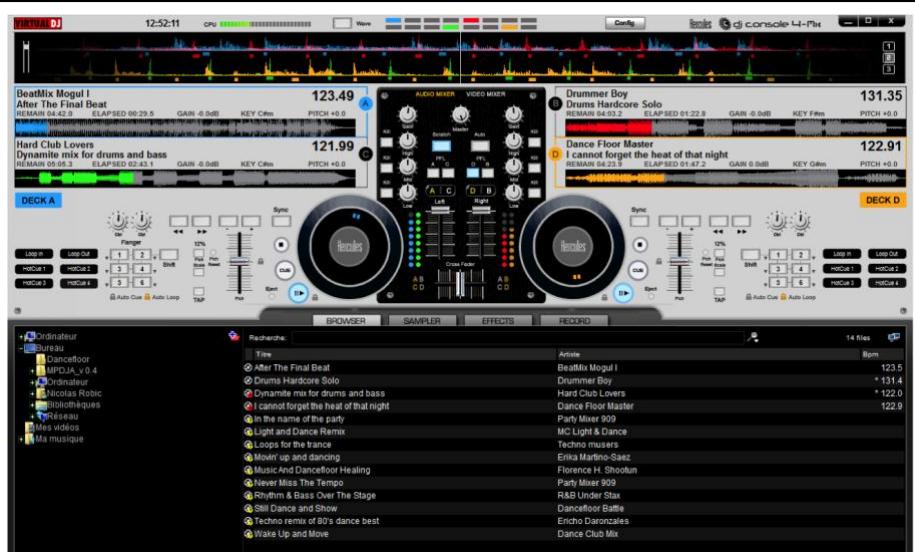Open the RECORD tab
The height and width of the screenshot is (556, 915).
click(x=574, y=321)
